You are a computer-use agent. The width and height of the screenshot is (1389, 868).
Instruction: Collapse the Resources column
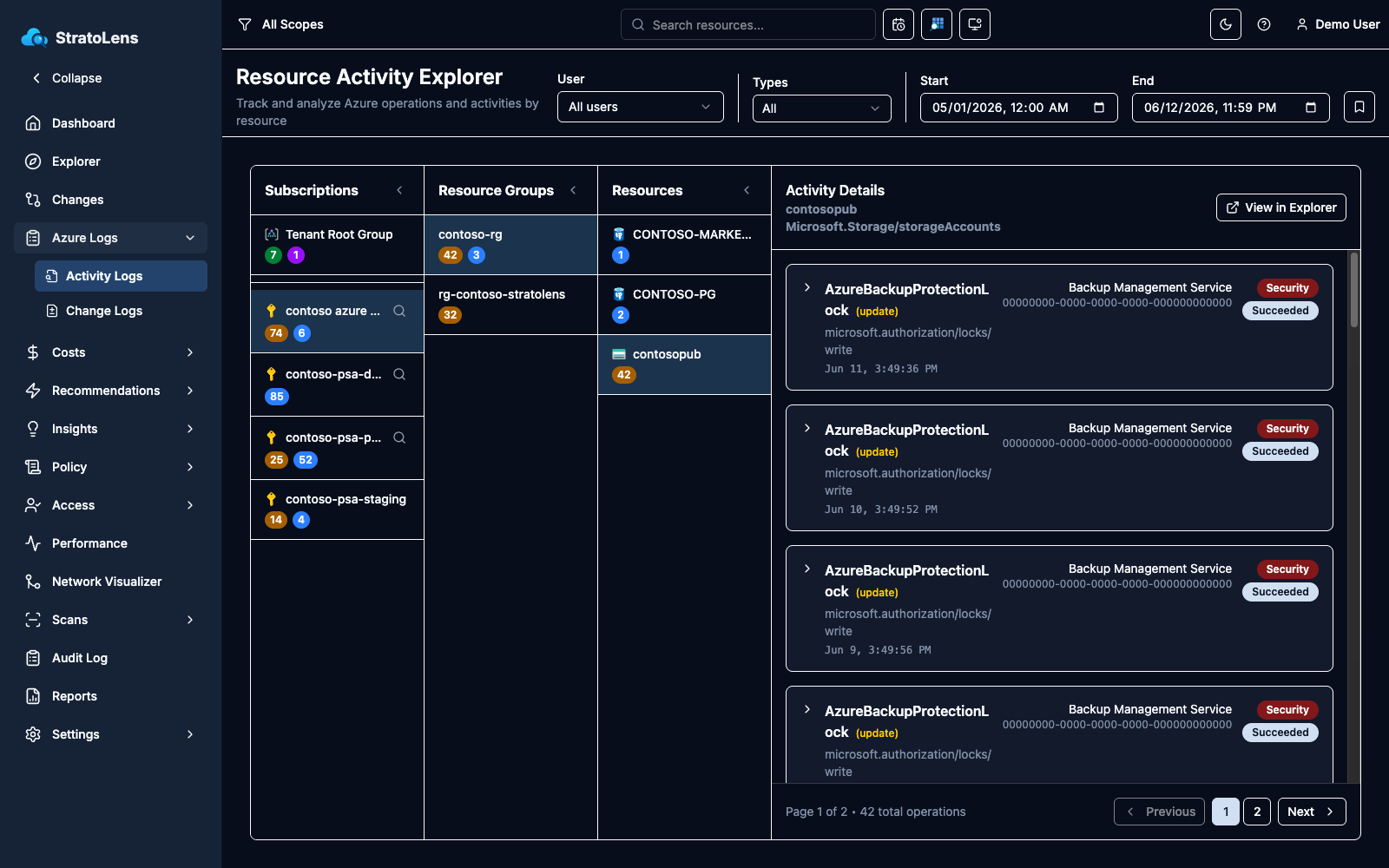pyautogui.click(x=747, y=190)
